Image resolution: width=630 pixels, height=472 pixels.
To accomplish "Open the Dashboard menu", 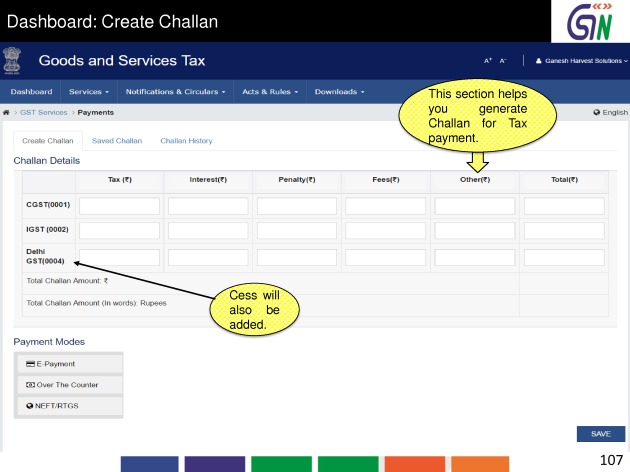I will pos(31,92).
